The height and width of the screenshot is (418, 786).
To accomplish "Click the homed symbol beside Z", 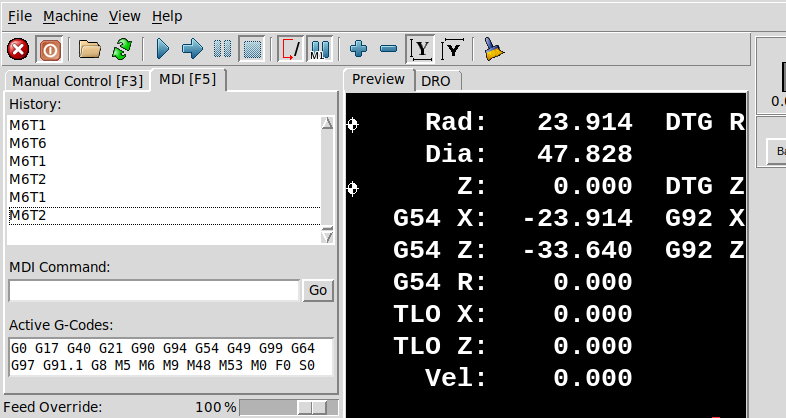I will pyautogui.click(x=353, y=188).
